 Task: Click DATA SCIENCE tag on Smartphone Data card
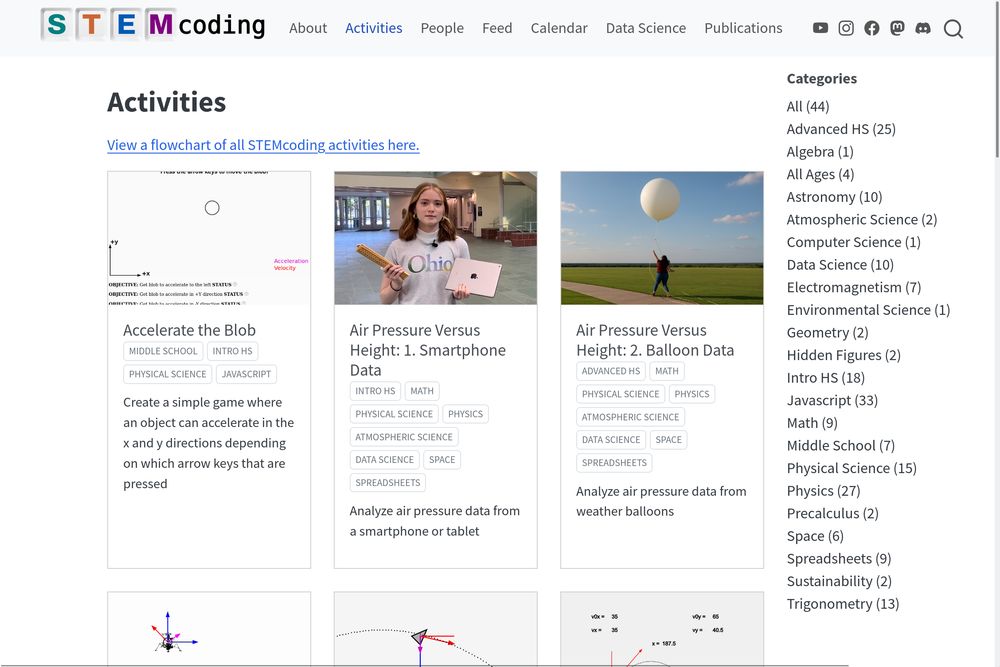385,460
